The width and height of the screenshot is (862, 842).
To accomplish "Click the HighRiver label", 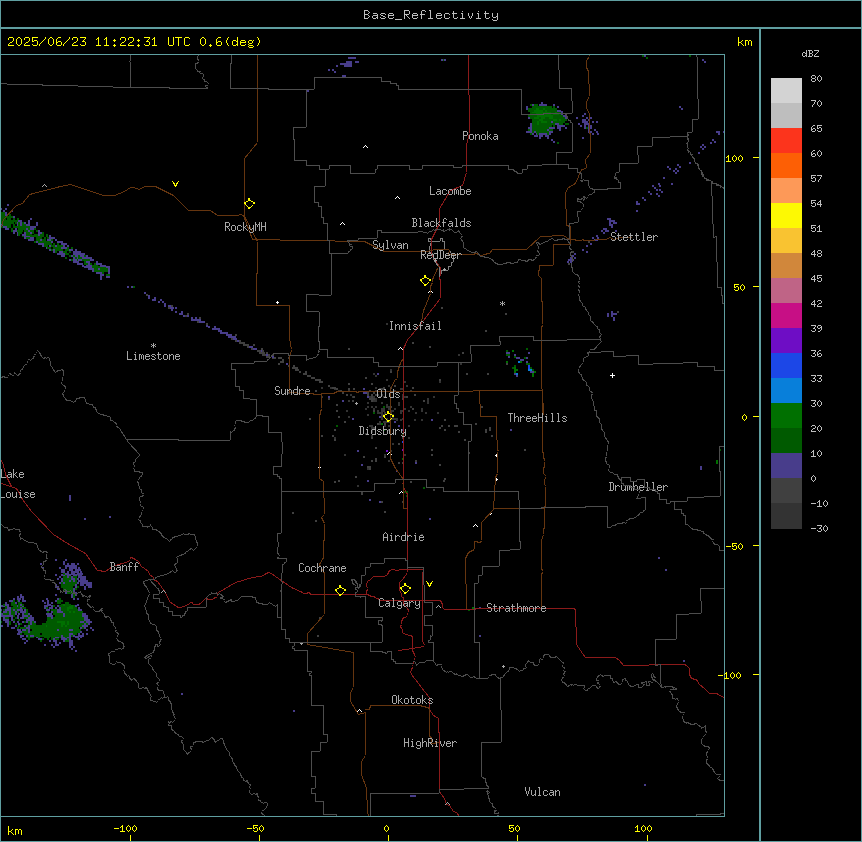I will pos(430,743).
